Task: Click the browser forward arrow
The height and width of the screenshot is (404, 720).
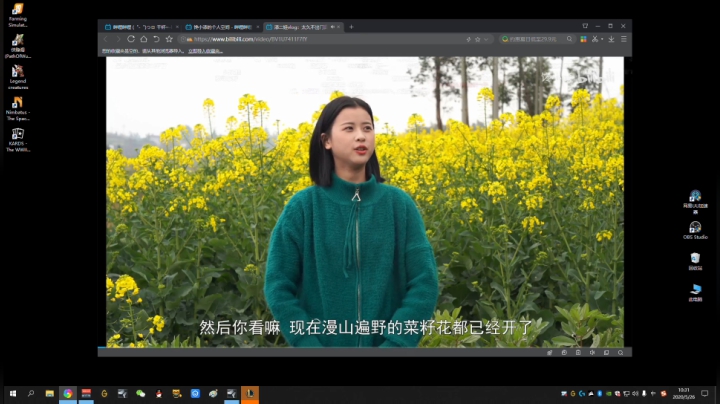Action: coord(118,39)
